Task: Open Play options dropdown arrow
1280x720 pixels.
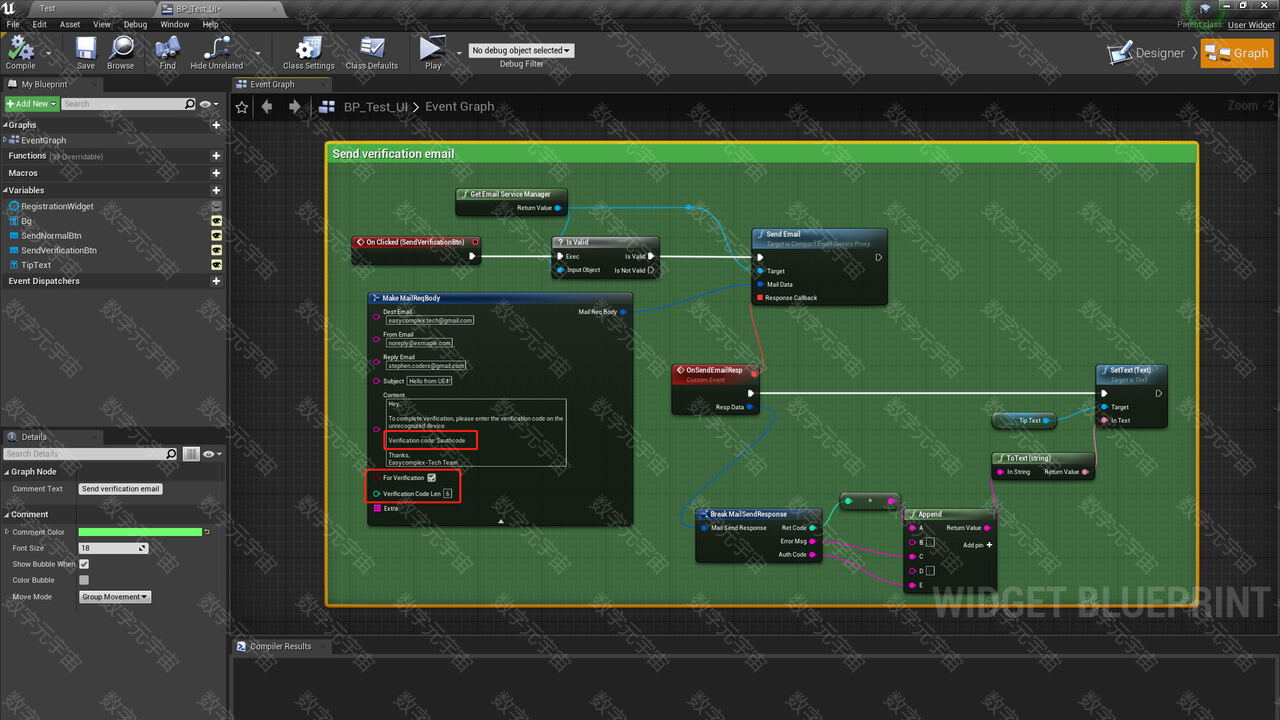Action: 459,53
